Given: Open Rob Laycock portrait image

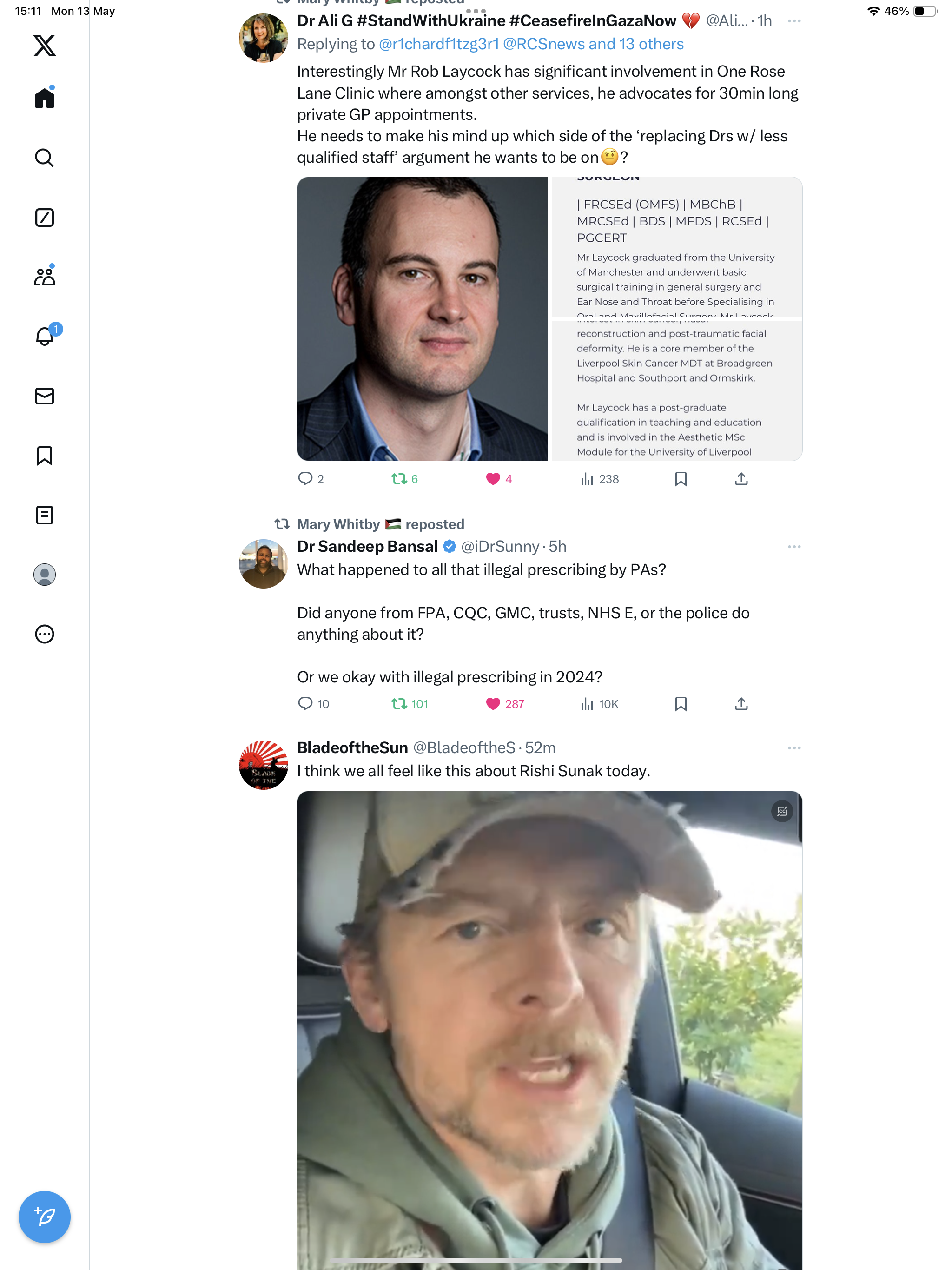Looking at the screenshot, I should click(x=423, y=318).
